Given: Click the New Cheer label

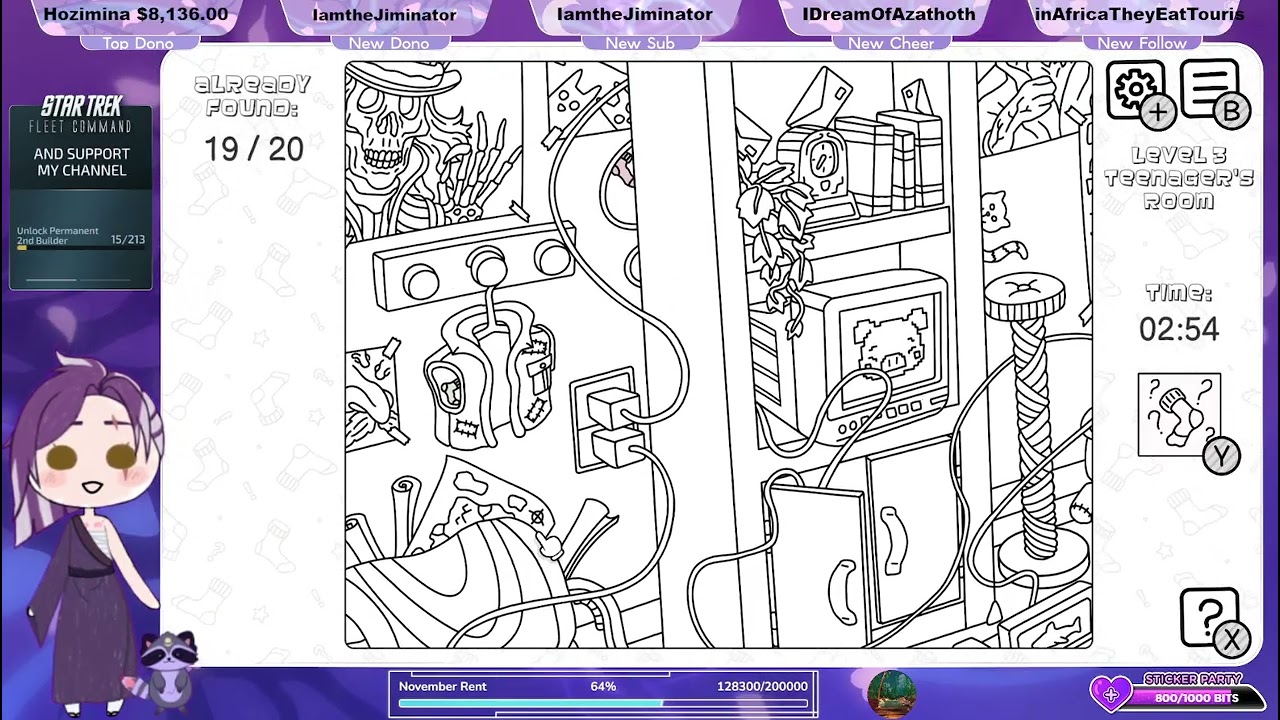Looking at the screenshot, I should pyautogui.click(x=891, y=43).
